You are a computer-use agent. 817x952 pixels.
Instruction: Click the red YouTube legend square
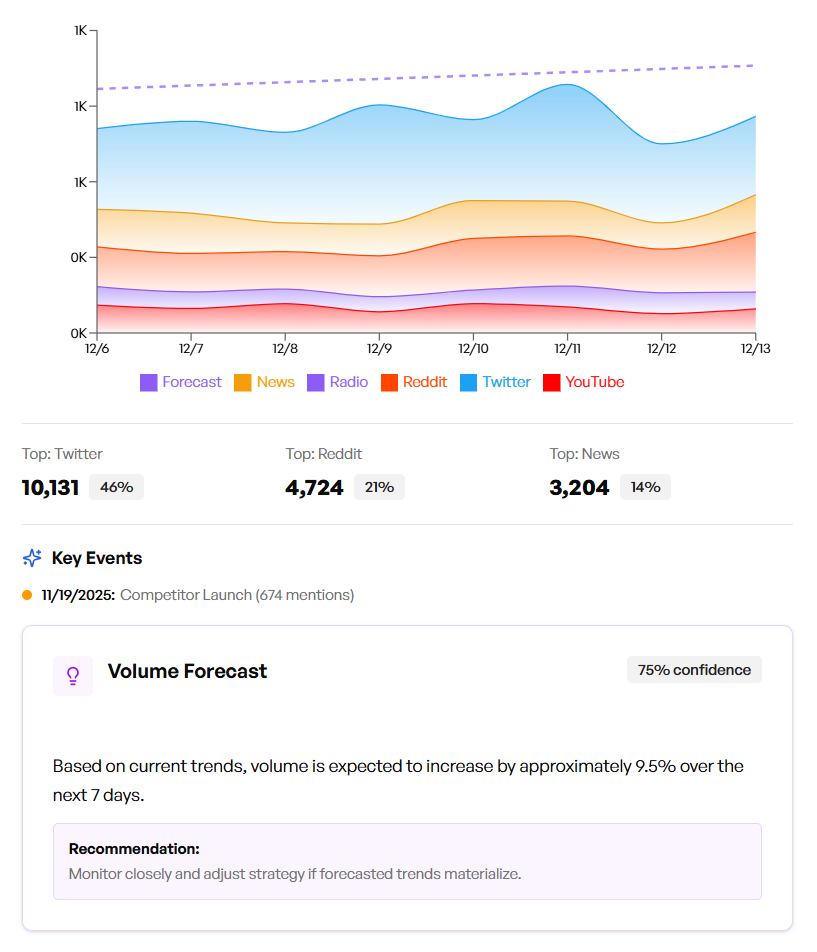(551, 382)
